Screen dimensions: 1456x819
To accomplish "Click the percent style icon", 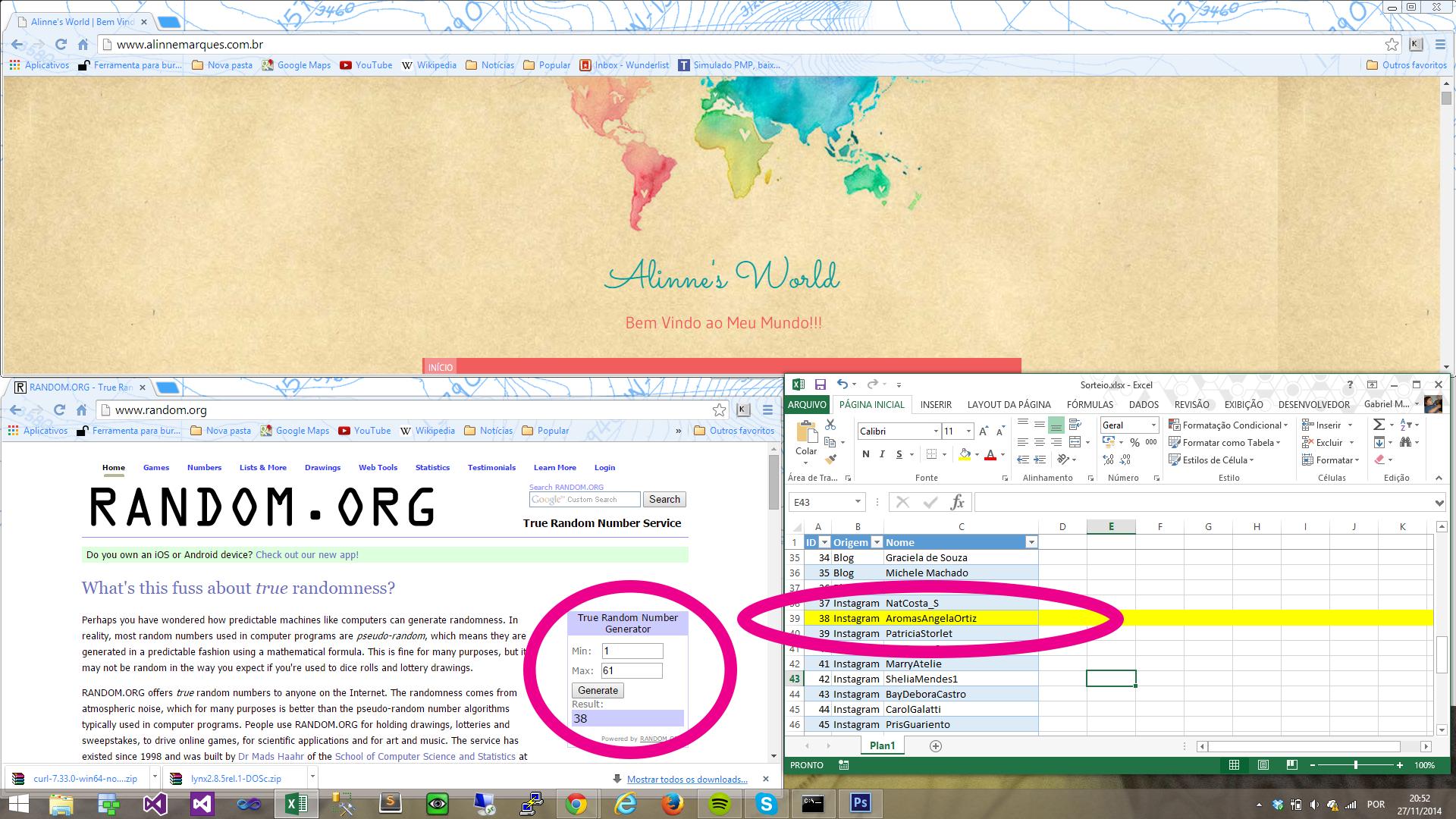I will tap(1134, 442).
